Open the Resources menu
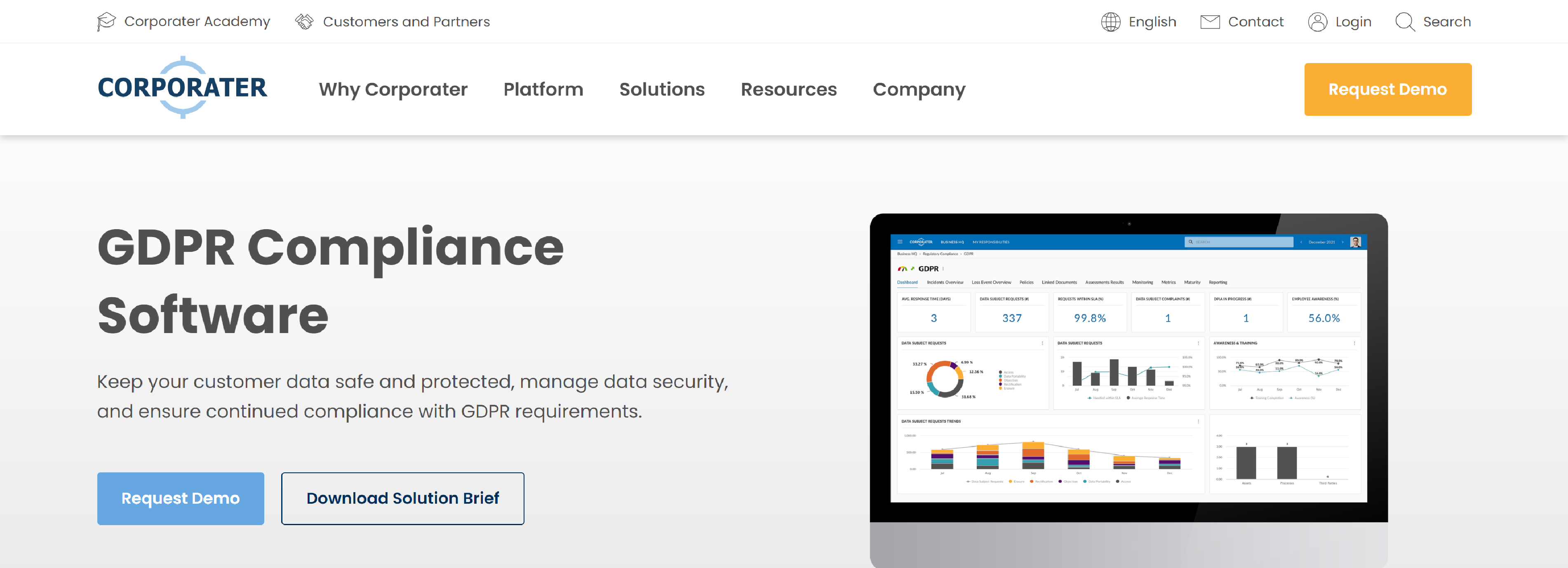This screenshot has width=1568, height=568. click(x=789, y=89)
